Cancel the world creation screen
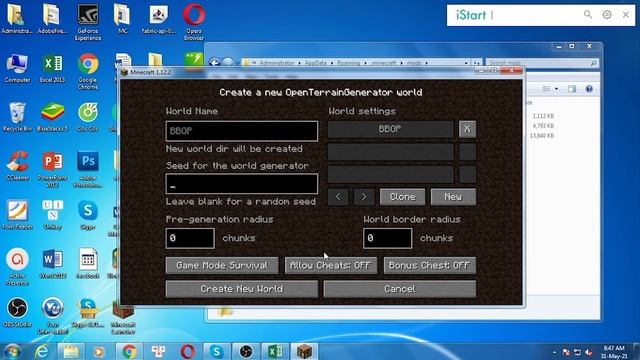The height and width of the screenshot is (360, 640). click(400, 289)
